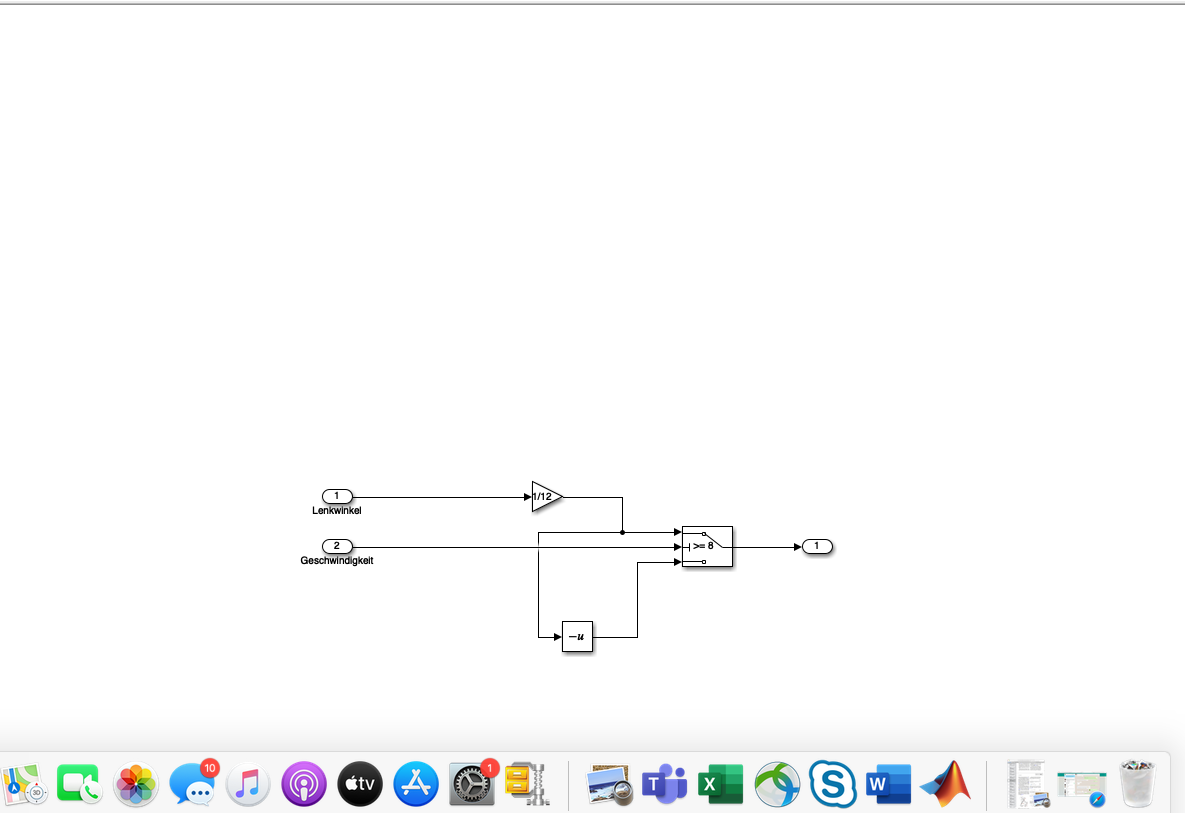Click the -u unary minus block
This screenshot has width=1185, height=813.
[x=578, y=636]
